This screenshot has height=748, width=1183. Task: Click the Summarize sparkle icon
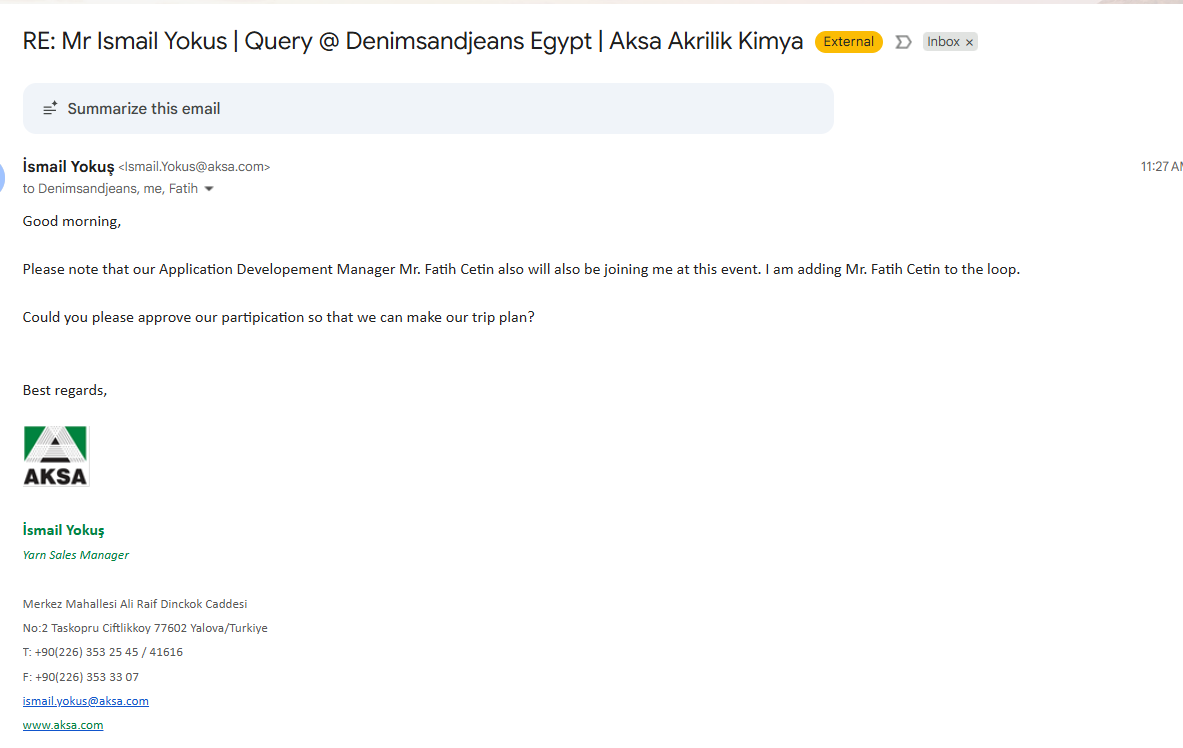tap(50, 108)
